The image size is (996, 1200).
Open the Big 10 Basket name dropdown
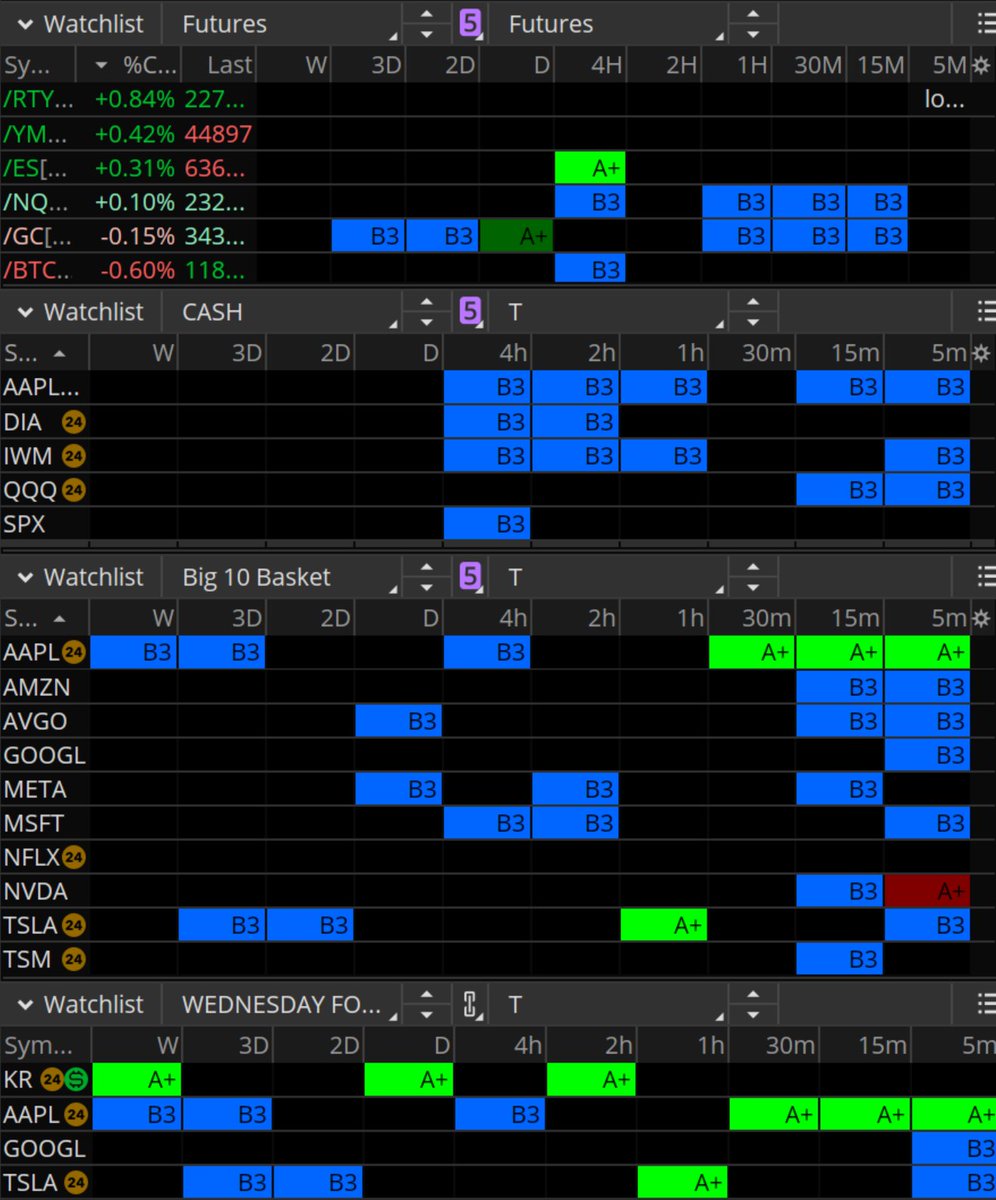click(x=281, y=577)
